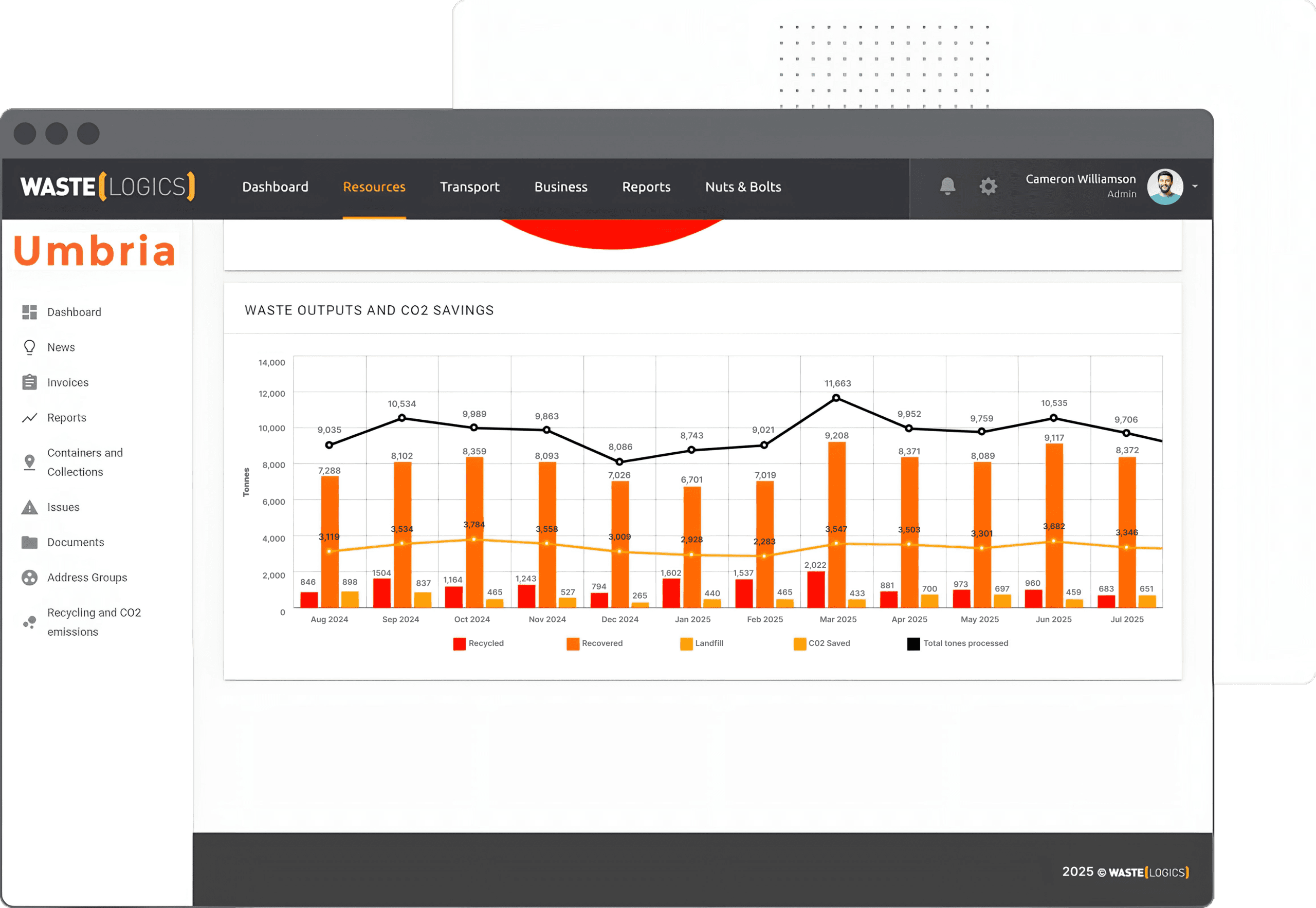Click Cameron Williamson's profile avatar
1316x908 pixels.
pyautogui.click(x=1164, y=186)
